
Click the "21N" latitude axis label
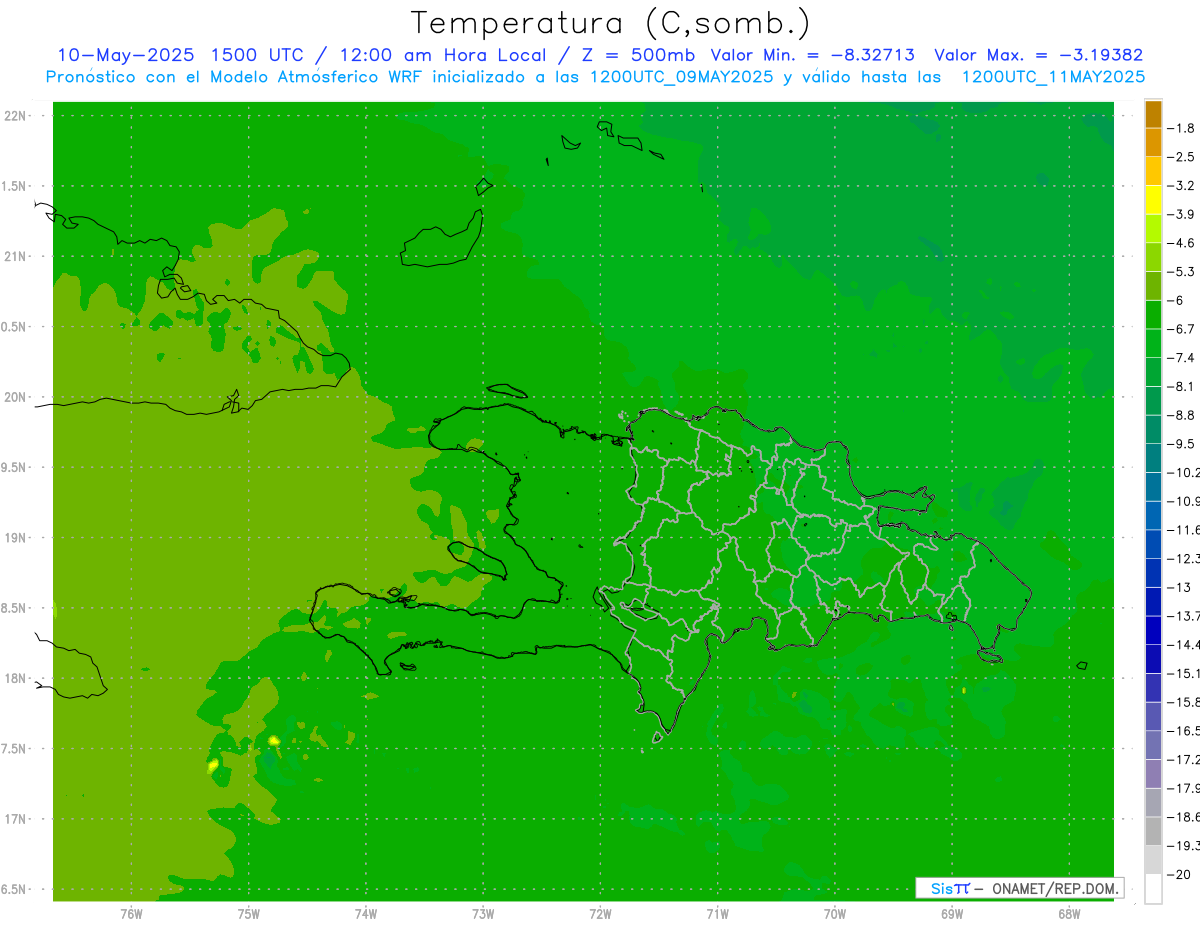[x=16, y=256]
